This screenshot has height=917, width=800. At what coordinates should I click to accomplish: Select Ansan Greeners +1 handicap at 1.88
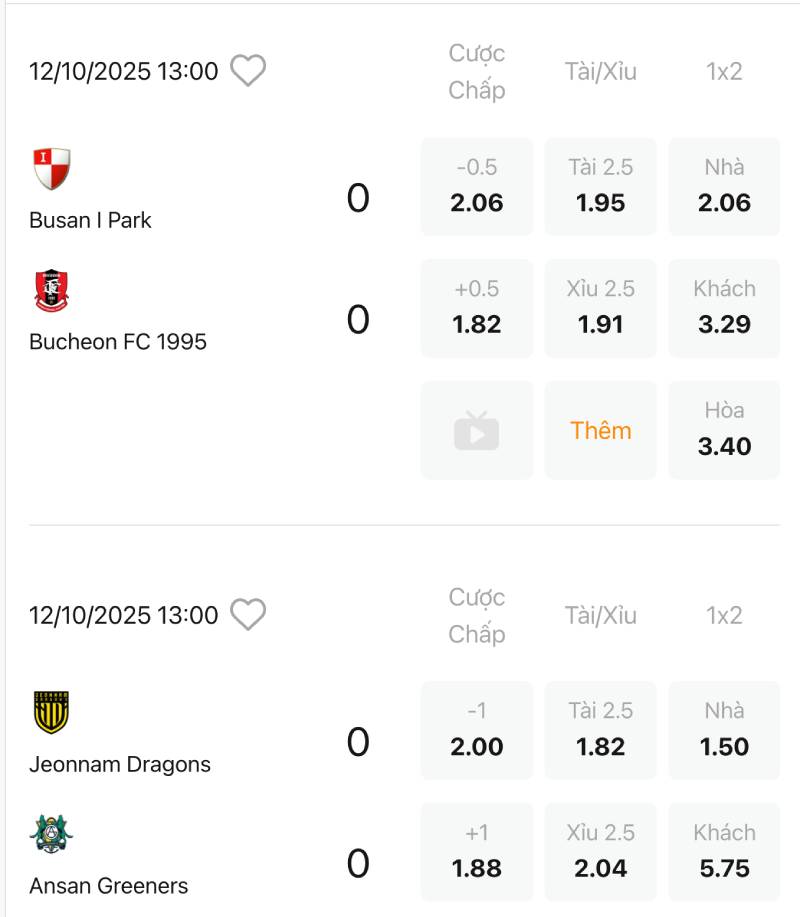click(x=476, y=852)
